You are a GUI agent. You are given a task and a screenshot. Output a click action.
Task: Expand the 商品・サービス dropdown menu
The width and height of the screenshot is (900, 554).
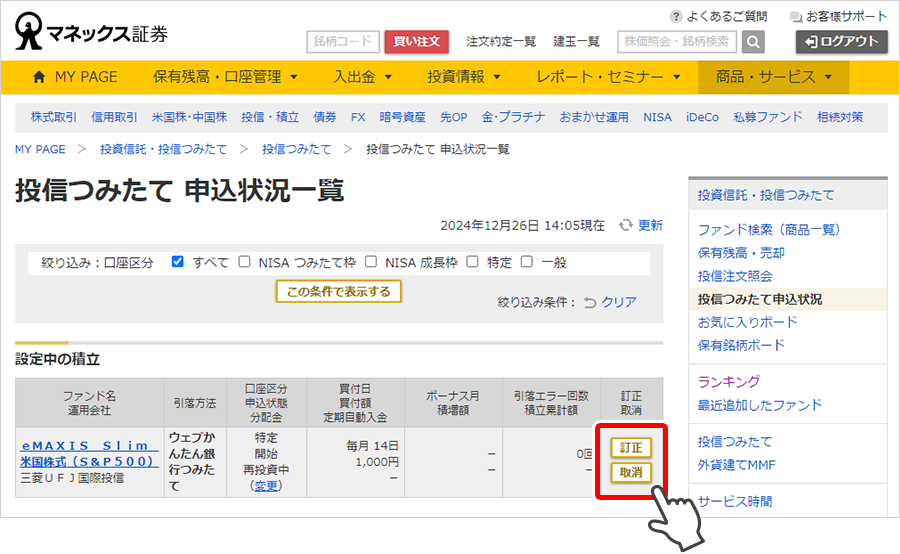[x=774, y=77]
